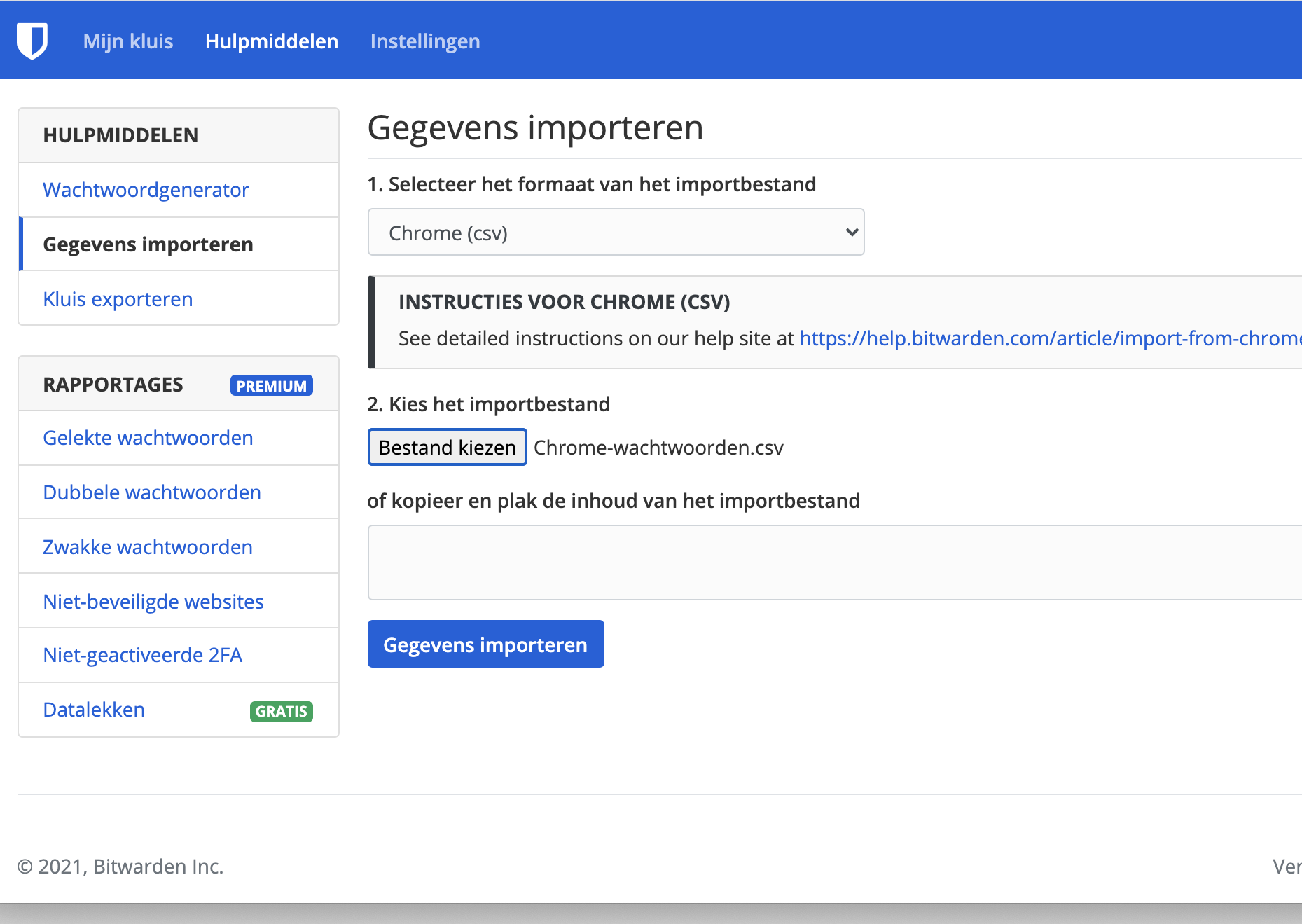Follow the help.bitwarden.com import-from-chrome link
Image resolution: width=1302 pixels, height=924 pixels.
pyautogui.click(x=1051, y=338)
